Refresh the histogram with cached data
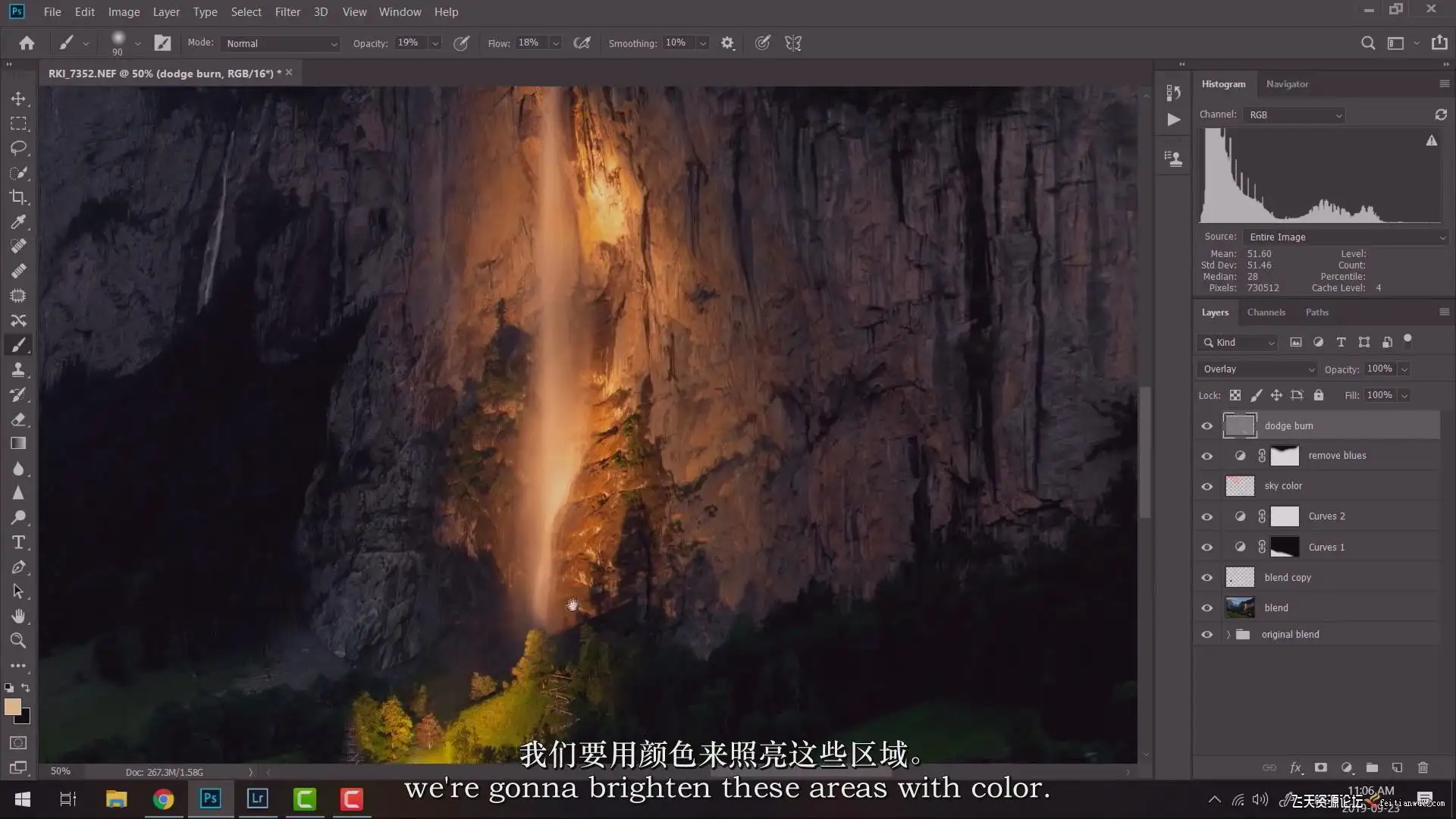Viewport: 1456px width, 819px height. 1440,115
